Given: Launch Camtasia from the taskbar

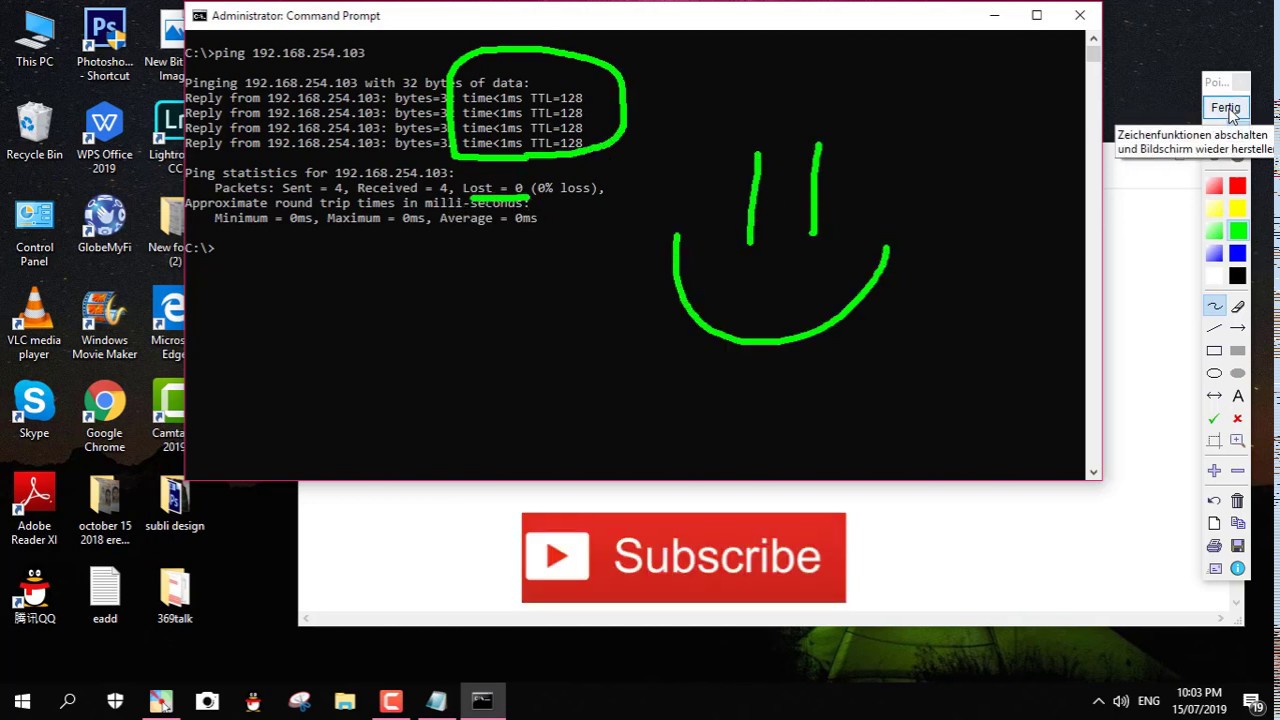Looking at the screenshot, I should point(390,700).
